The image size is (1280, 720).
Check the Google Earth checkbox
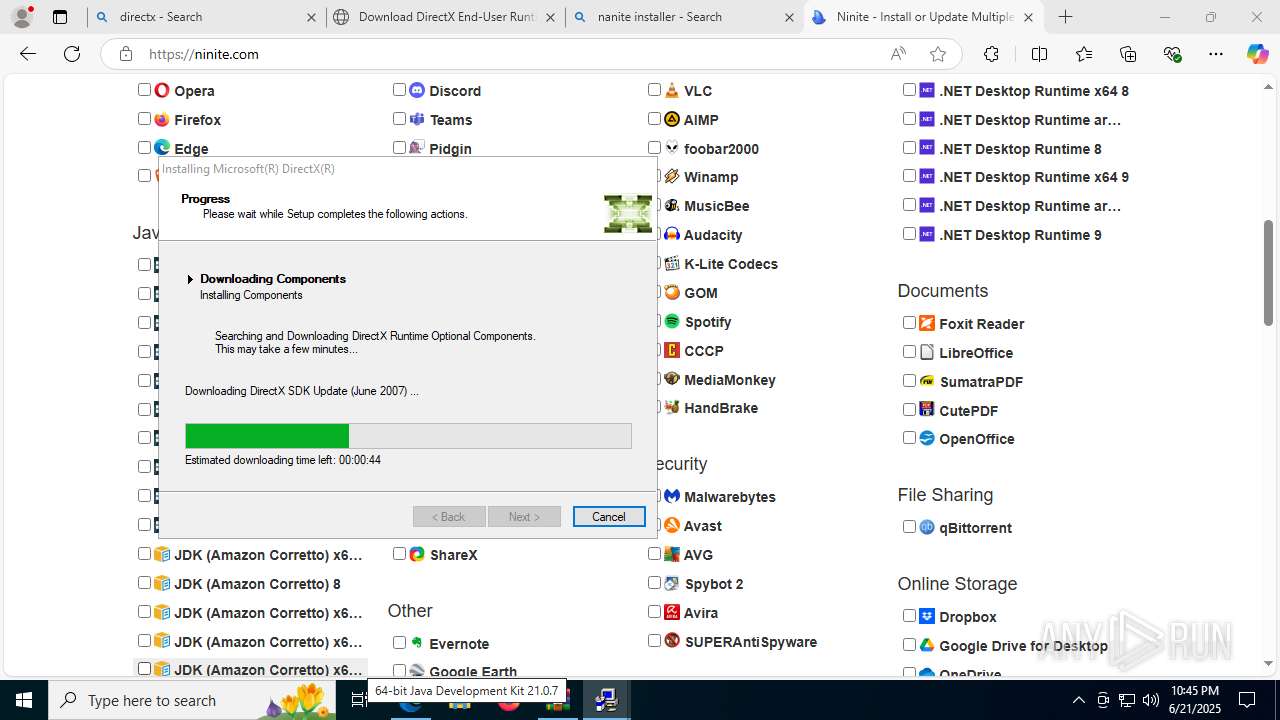(399, 670)
